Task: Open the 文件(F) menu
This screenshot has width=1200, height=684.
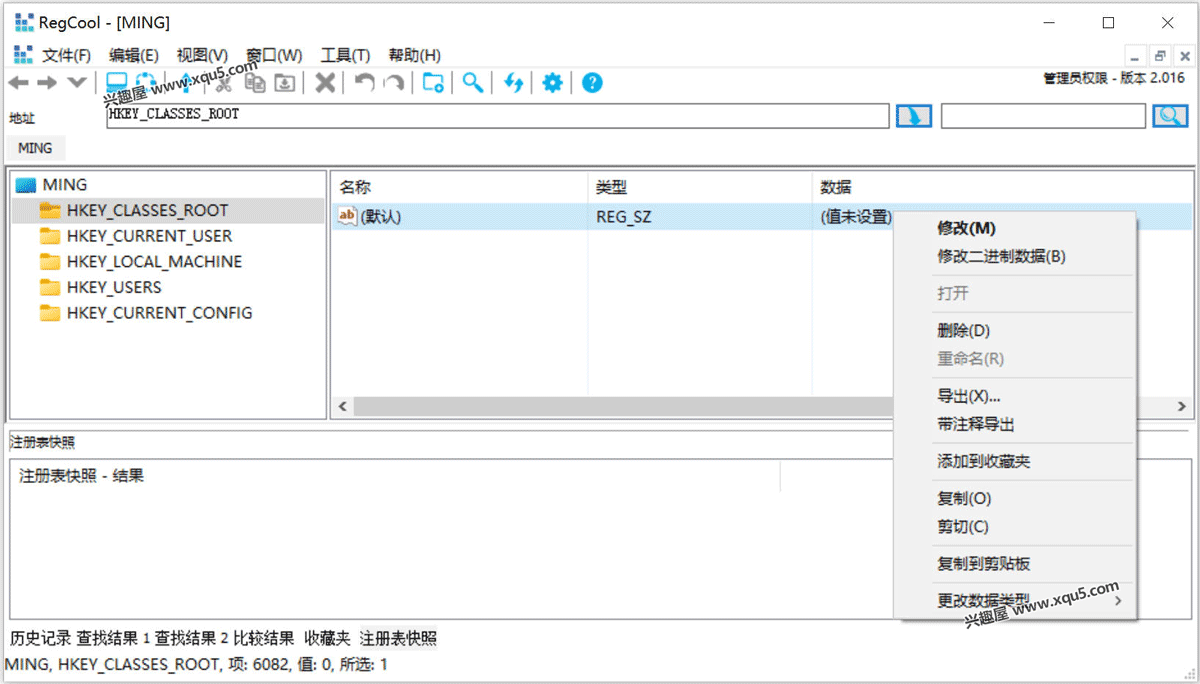Action: (66, 56)
